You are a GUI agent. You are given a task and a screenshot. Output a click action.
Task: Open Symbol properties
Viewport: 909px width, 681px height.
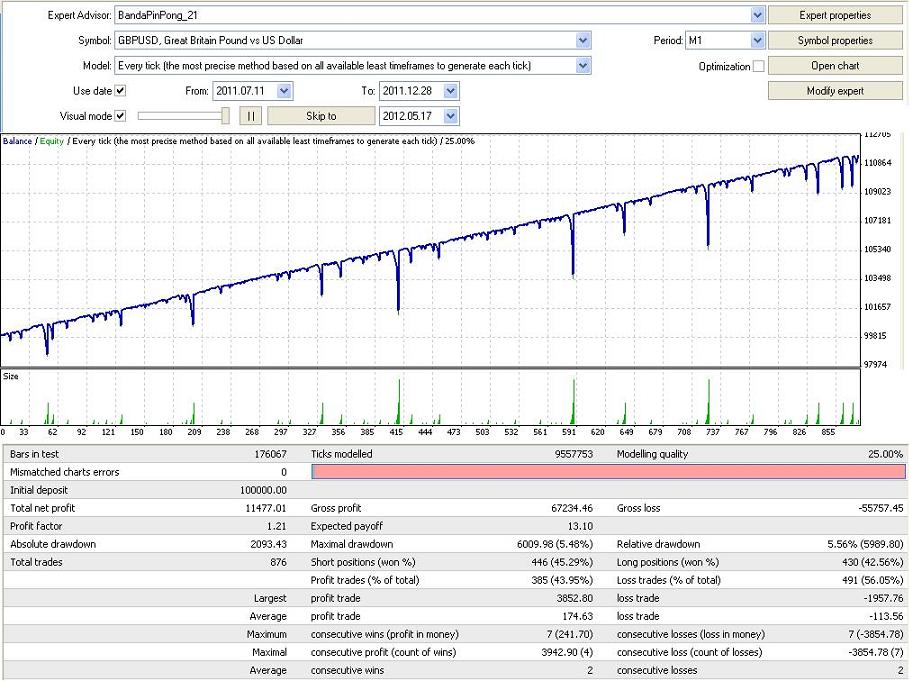click(835, 41)
